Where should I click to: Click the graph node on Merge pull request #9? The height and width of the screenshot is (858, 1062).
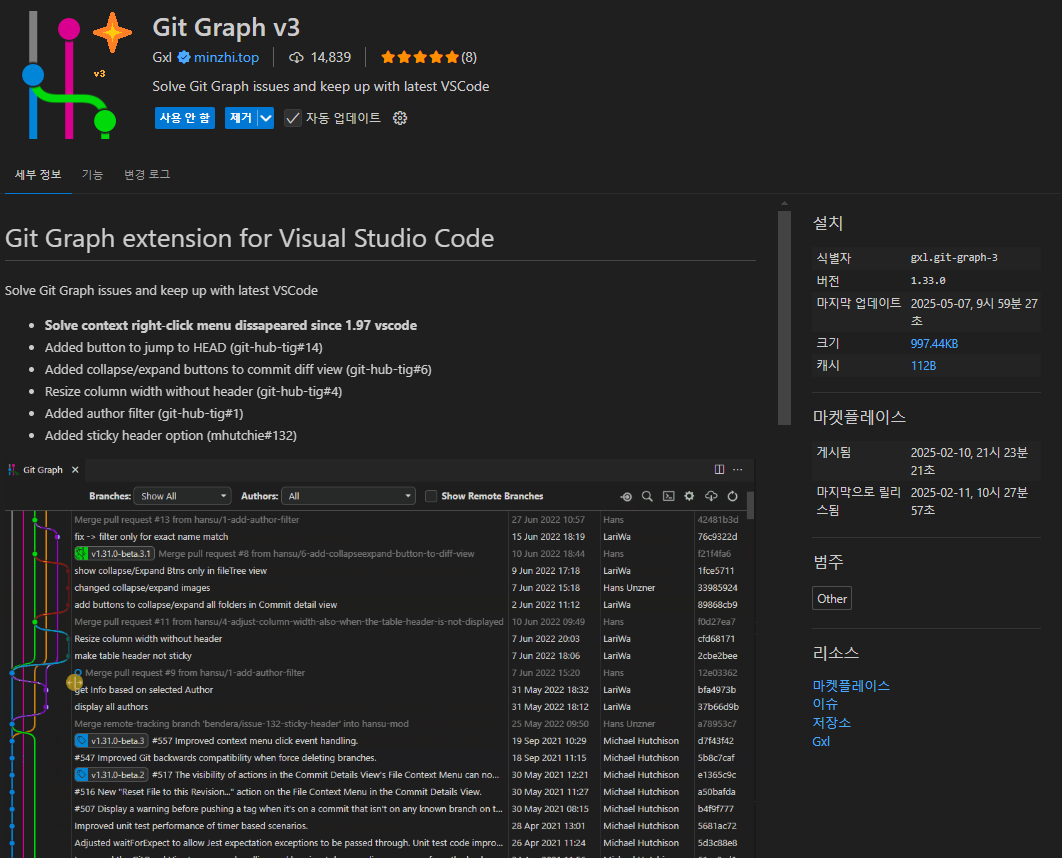click(x=78, y=672)
